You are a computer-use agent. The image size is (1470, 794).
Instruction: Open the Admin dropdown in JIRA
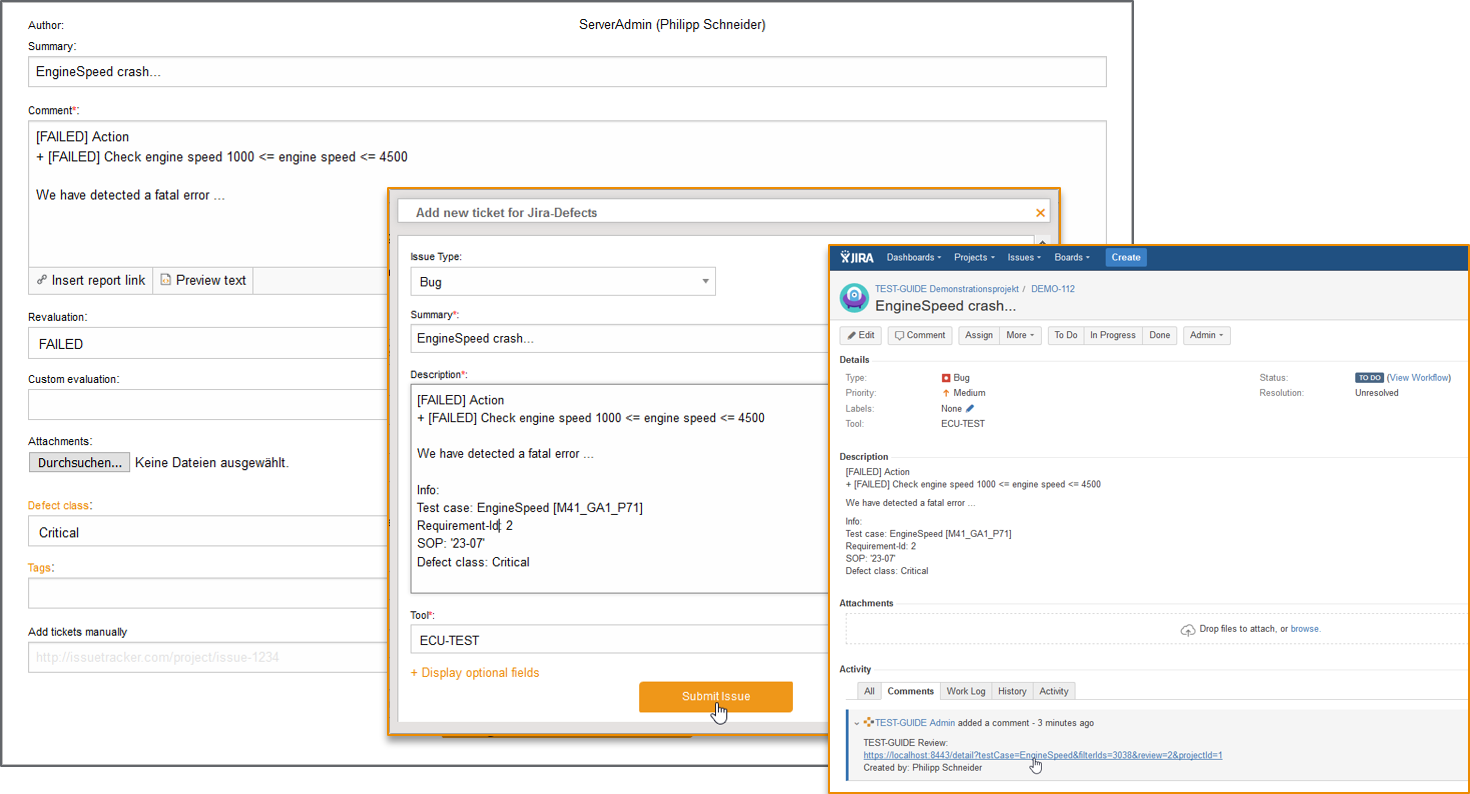tap(1206, 335)
